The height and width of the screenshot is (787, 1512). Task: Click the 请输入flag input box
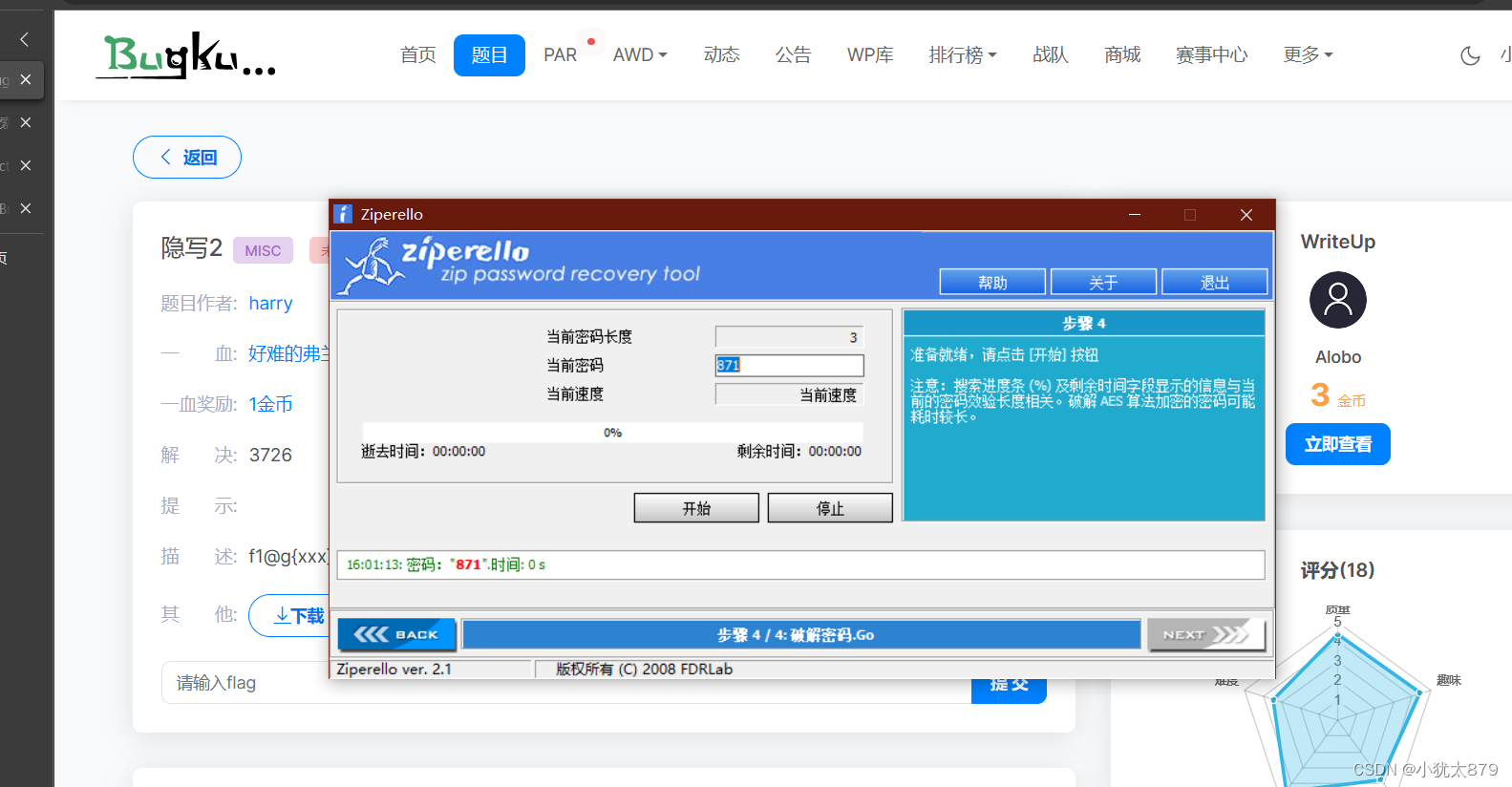(566, 683)
